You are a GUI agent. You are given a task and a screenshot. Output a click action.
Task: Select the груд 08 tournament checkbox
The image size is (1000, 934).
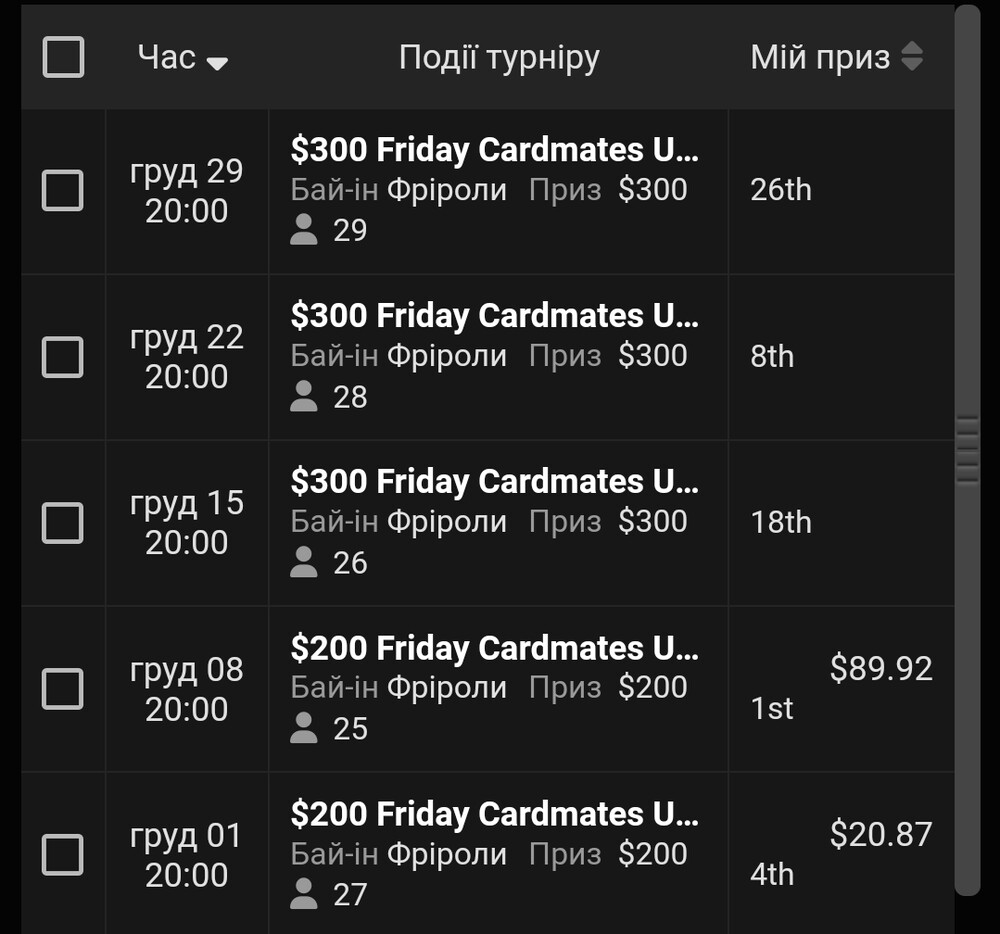[x=62, y=689]
